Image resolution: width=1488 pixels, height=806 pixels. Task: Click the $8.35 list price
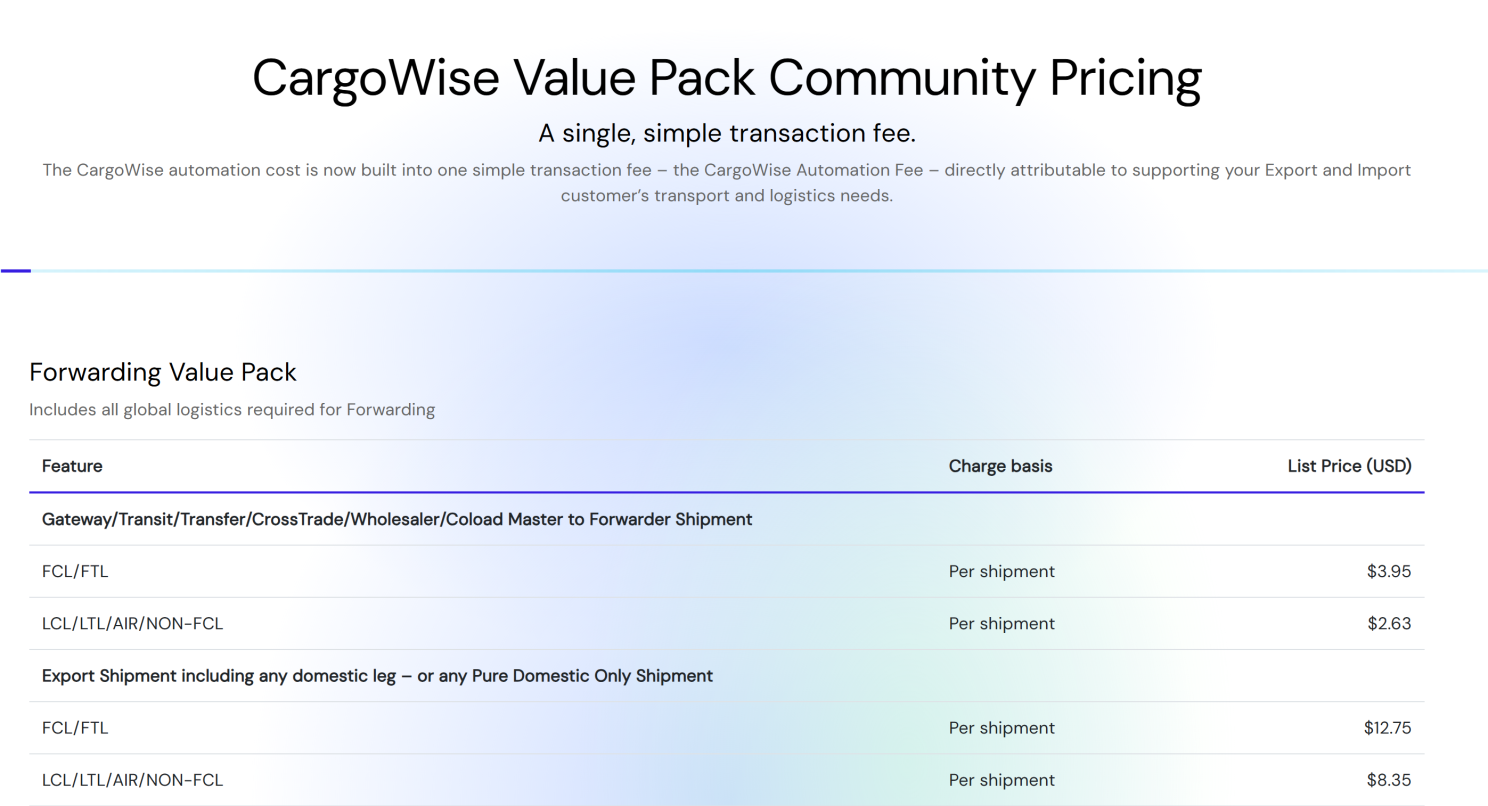pos(1389,780)
